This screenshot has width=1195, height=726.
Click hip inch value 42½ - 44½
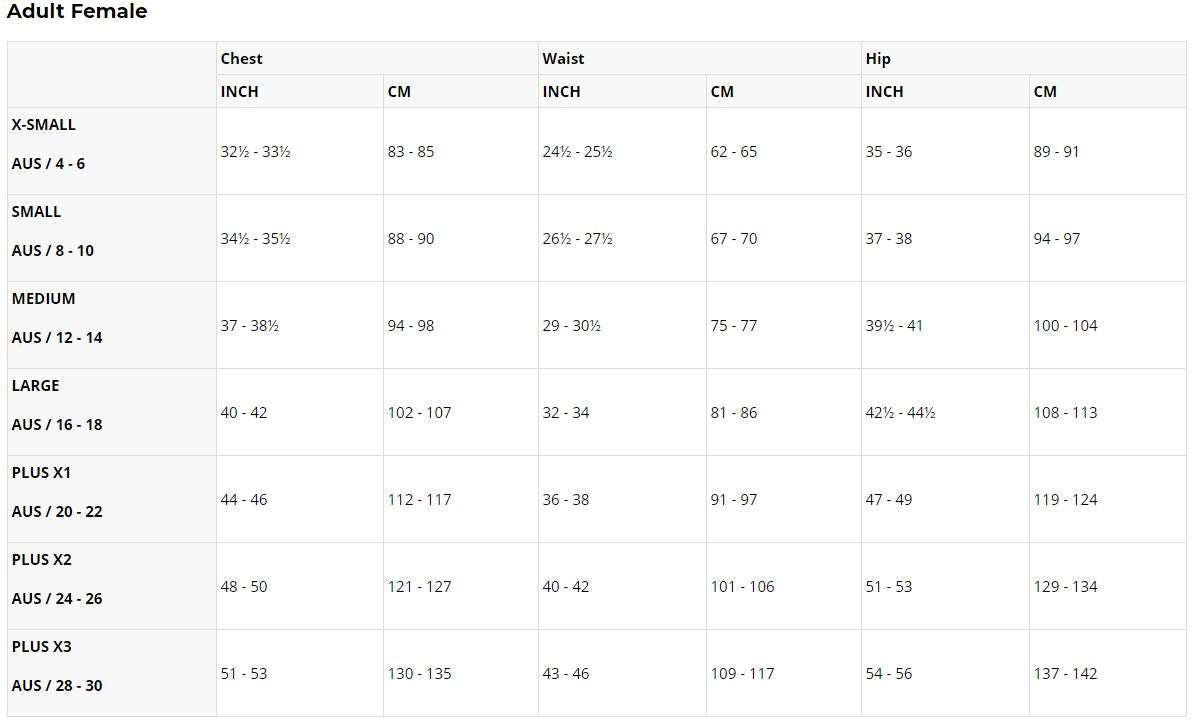[900, 413]
